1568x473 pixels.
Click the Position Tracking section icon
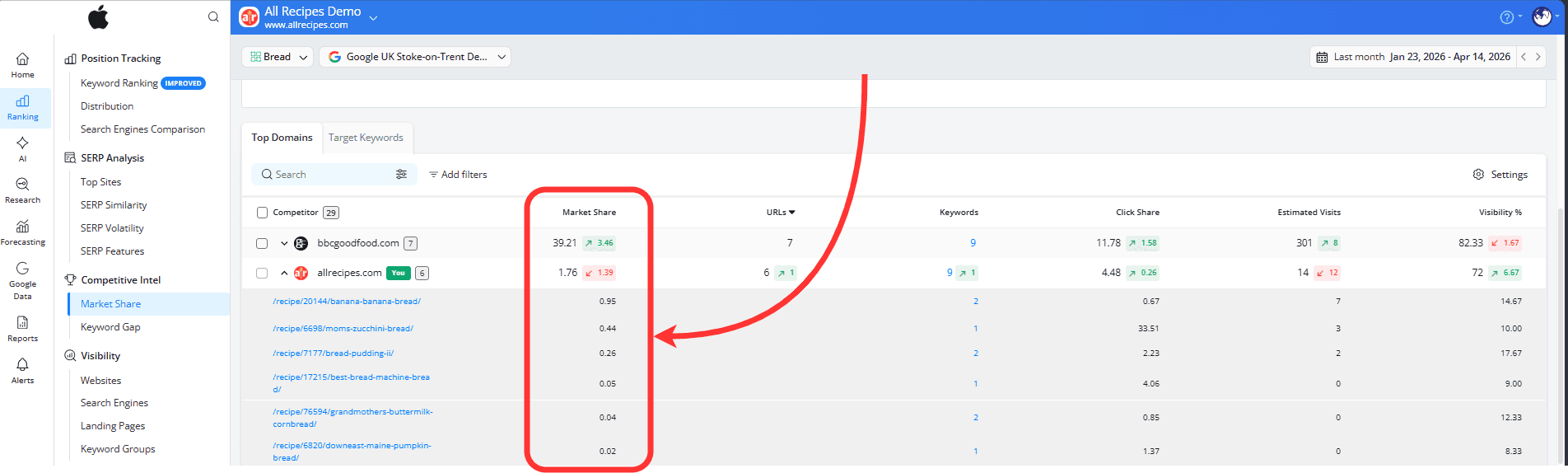70,59
